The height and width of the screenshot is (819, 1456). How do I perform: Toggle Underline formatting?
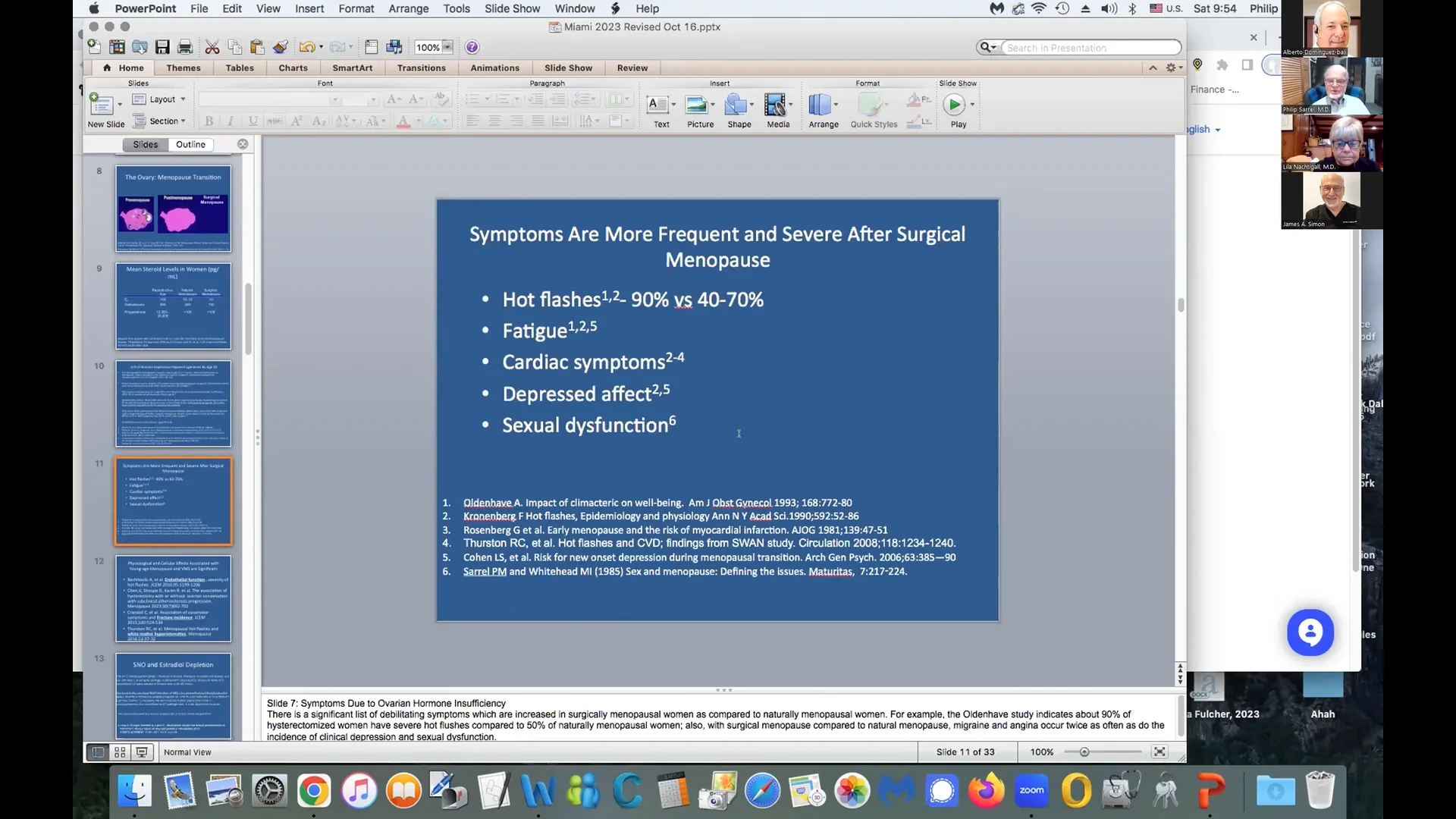point(253,121)
